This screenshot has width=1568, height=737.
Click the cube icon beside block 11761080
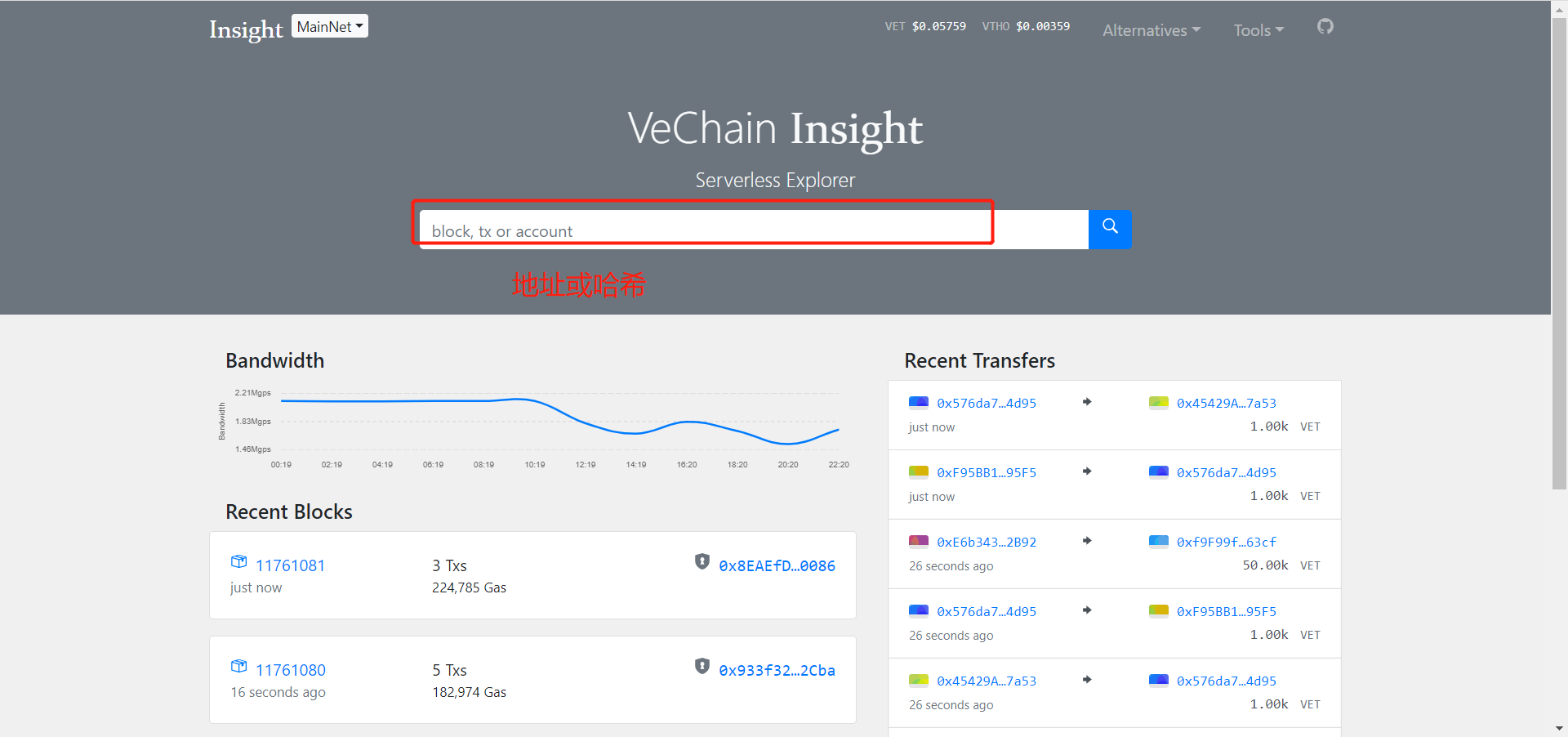238,667
